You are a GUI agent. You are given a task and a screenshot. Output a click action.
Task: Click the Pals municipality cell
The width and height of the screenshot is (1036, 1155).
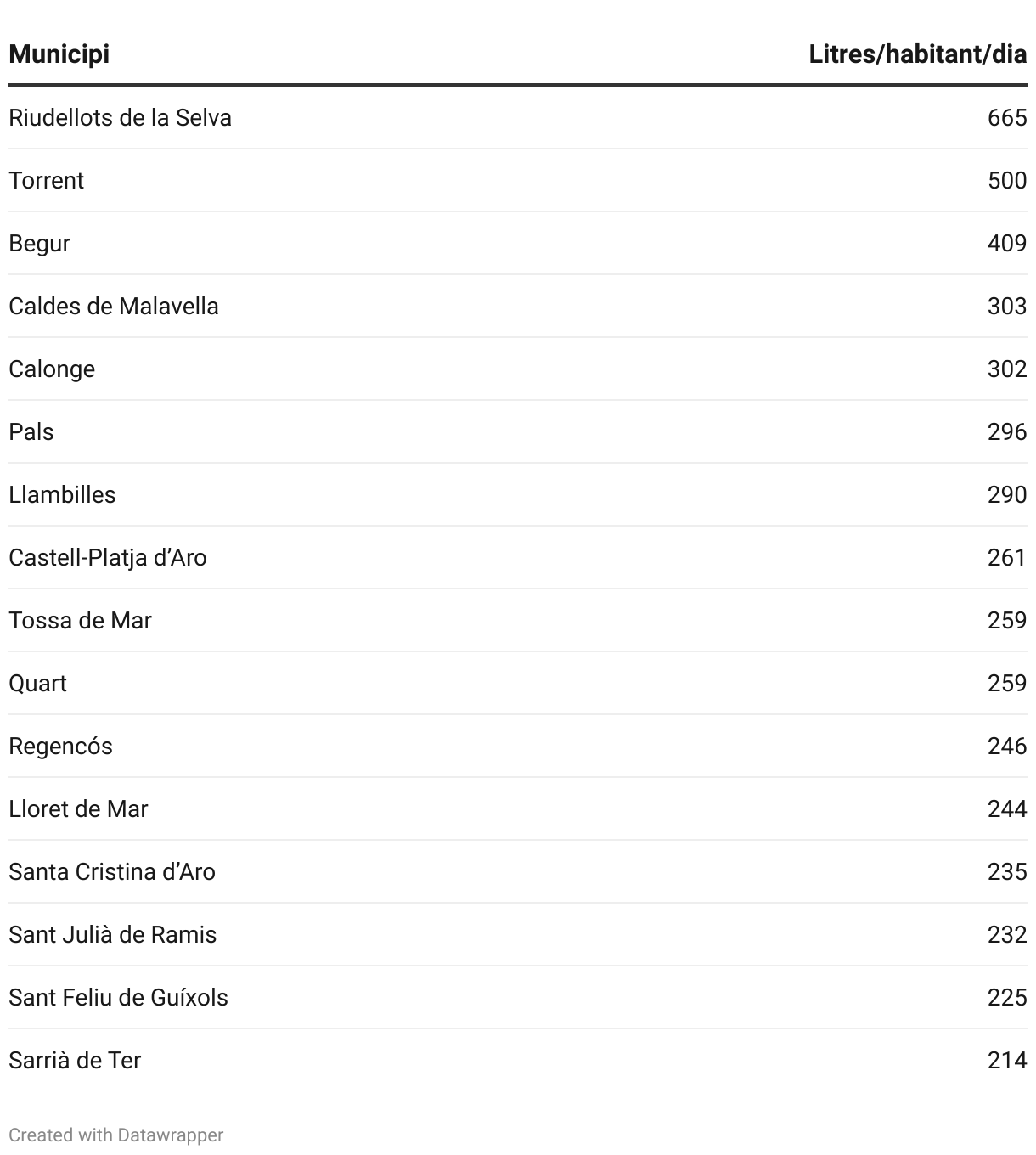31,431
